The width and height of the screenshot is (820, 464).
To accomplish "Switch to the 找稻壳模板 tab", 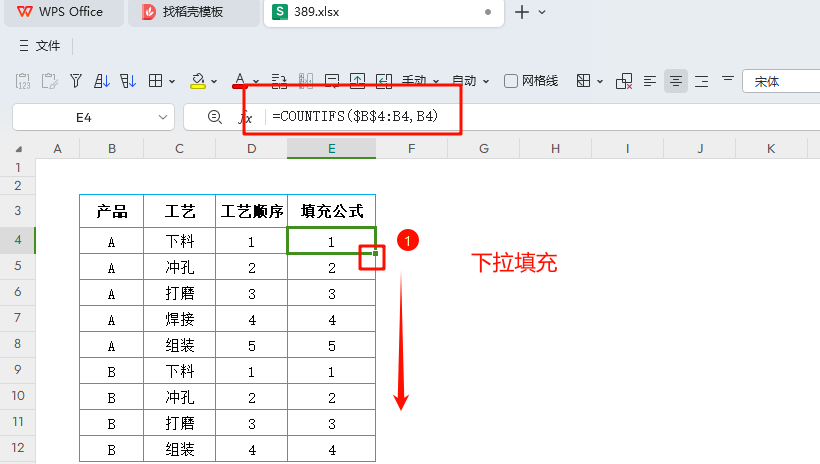I will (193, 12).
